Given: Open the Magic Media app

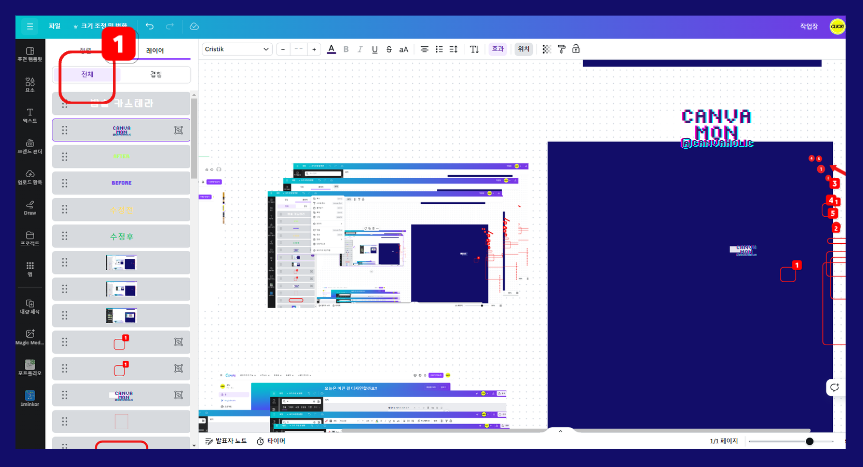Looking at the screenshot, I should click(30, 337).
